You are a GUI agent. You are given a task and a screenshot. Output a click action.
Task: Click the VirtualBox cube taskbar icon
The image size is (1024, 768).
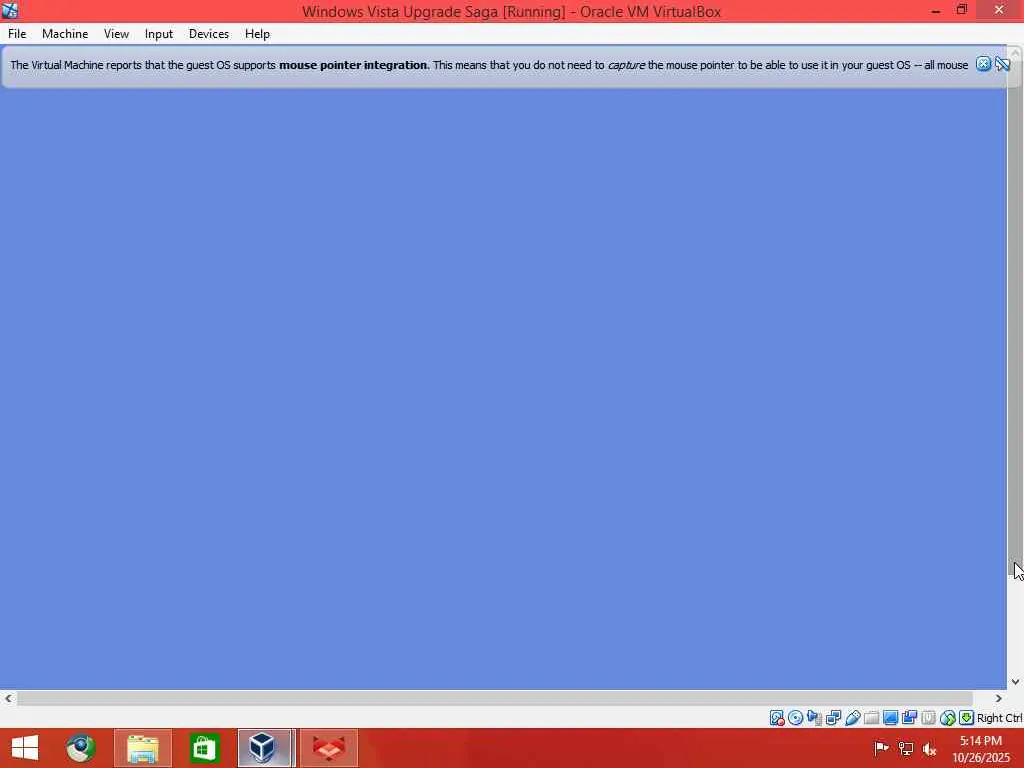point(265,748)
